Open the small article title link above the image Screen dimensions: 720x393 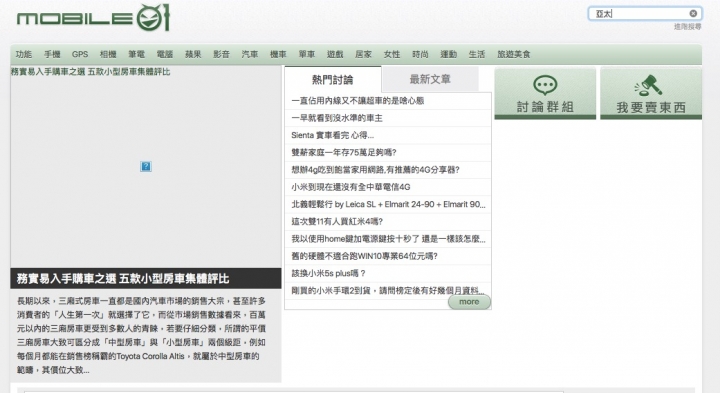coord(90,72)
